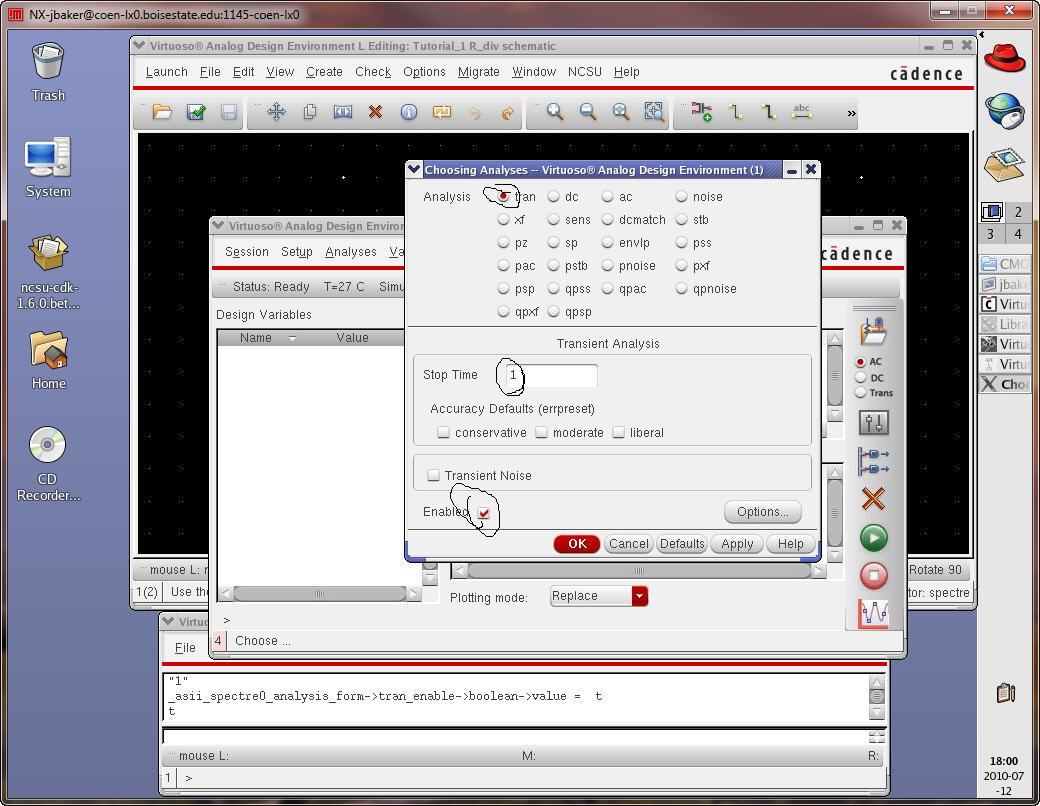Click the blue Properties info icon
1040x806 pixels.
click(x=408, y=112)
